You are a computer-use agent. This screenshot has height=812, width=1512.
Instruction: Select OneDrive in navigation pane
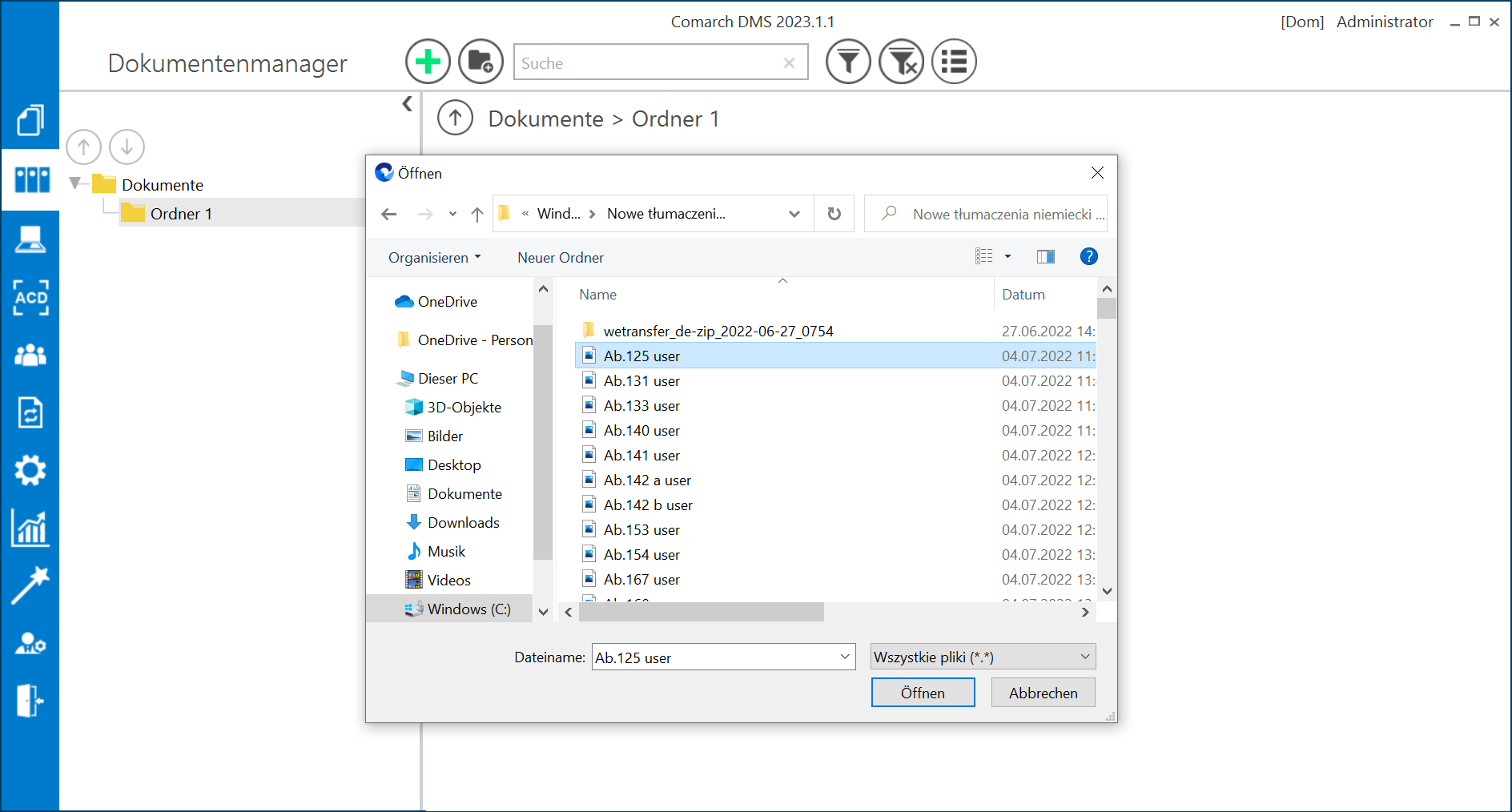click(447, 302)
